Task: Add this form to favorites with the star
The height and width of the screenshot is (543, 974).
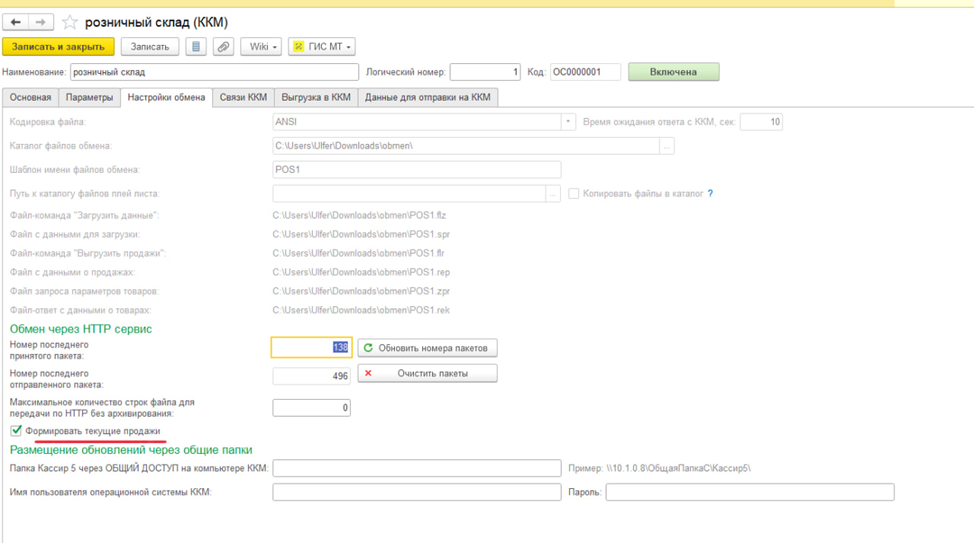Action: click(x=70, y=22)
